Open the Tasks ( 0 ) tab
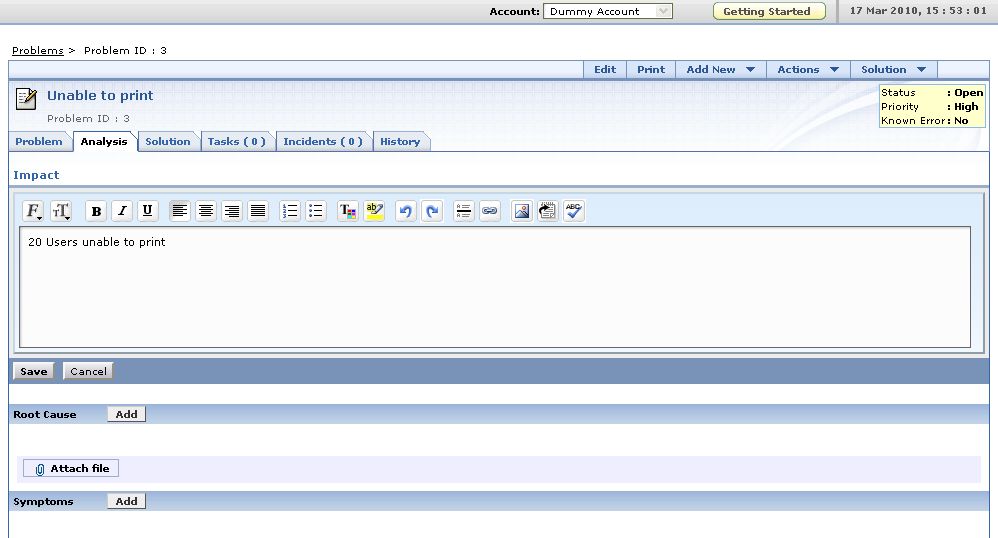Image resolution: width=998 pixels, height=538 pixels. point(237,141)
